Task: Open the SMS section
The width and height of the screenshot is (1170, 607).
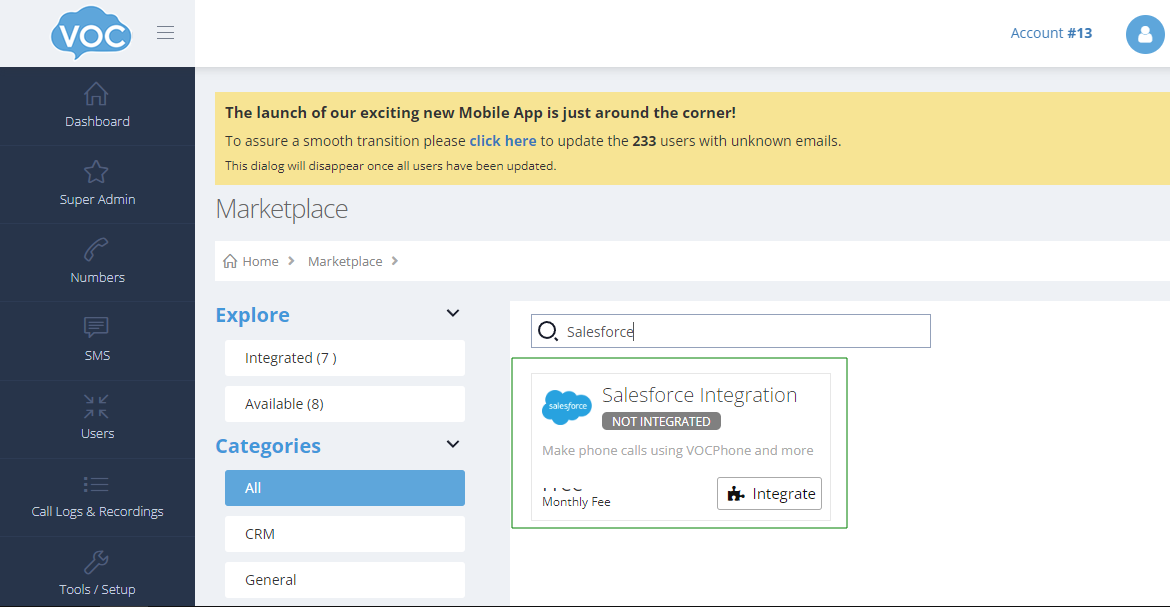Action: [x=97, y=328]
